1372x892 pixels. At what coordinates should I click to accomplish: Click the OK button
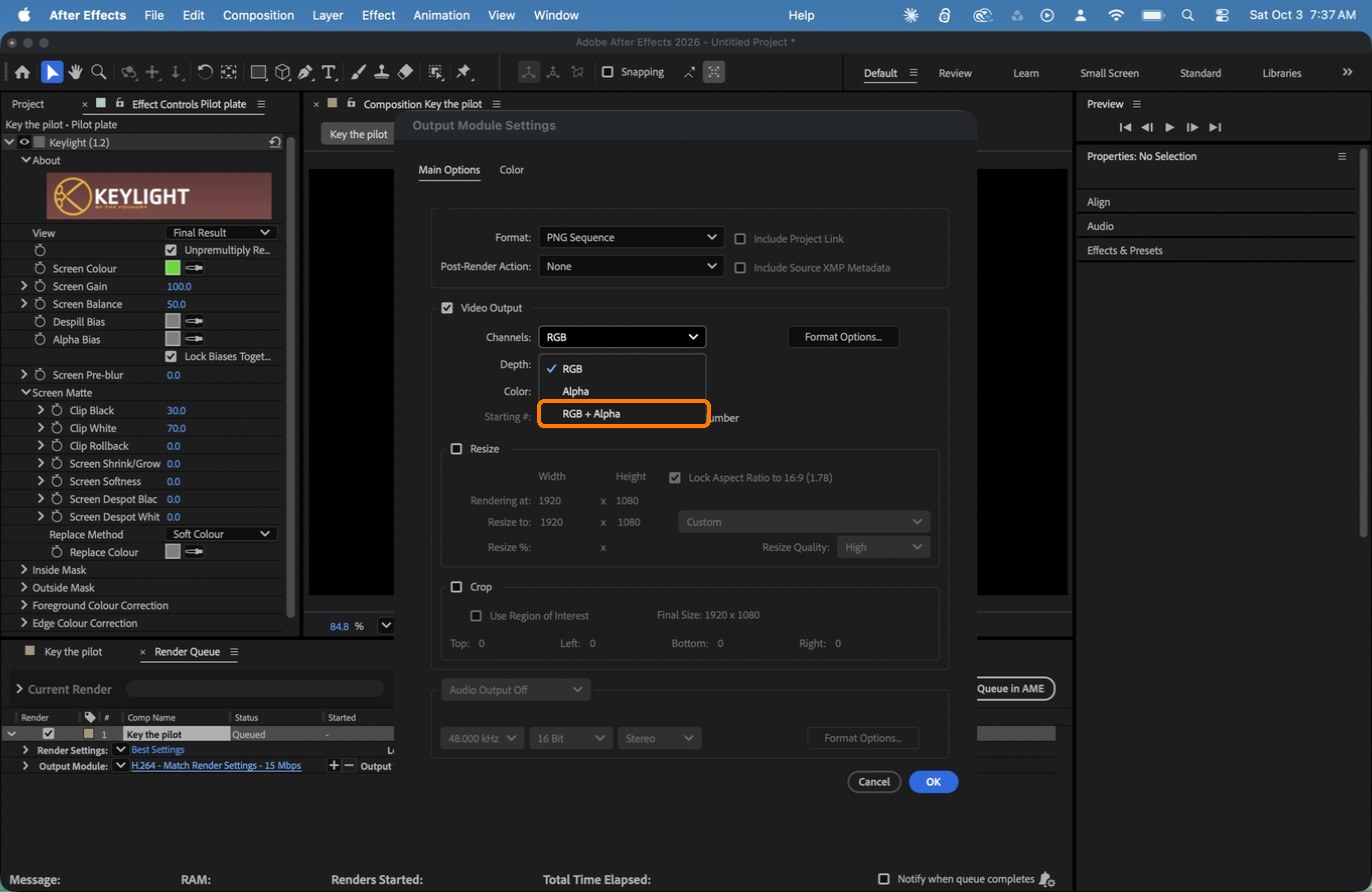(x=933, y=782)
